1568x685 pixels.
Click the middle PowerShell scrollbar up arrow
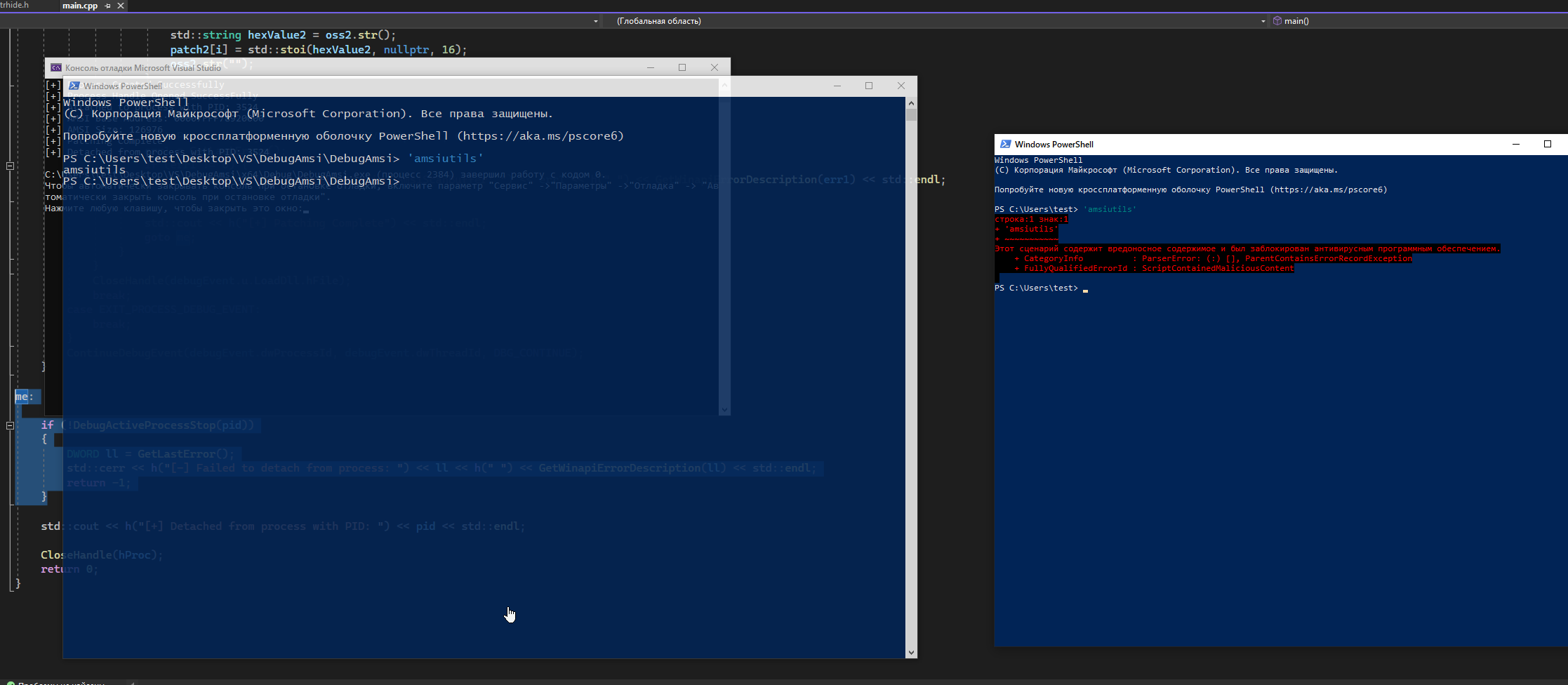(911, 103)
